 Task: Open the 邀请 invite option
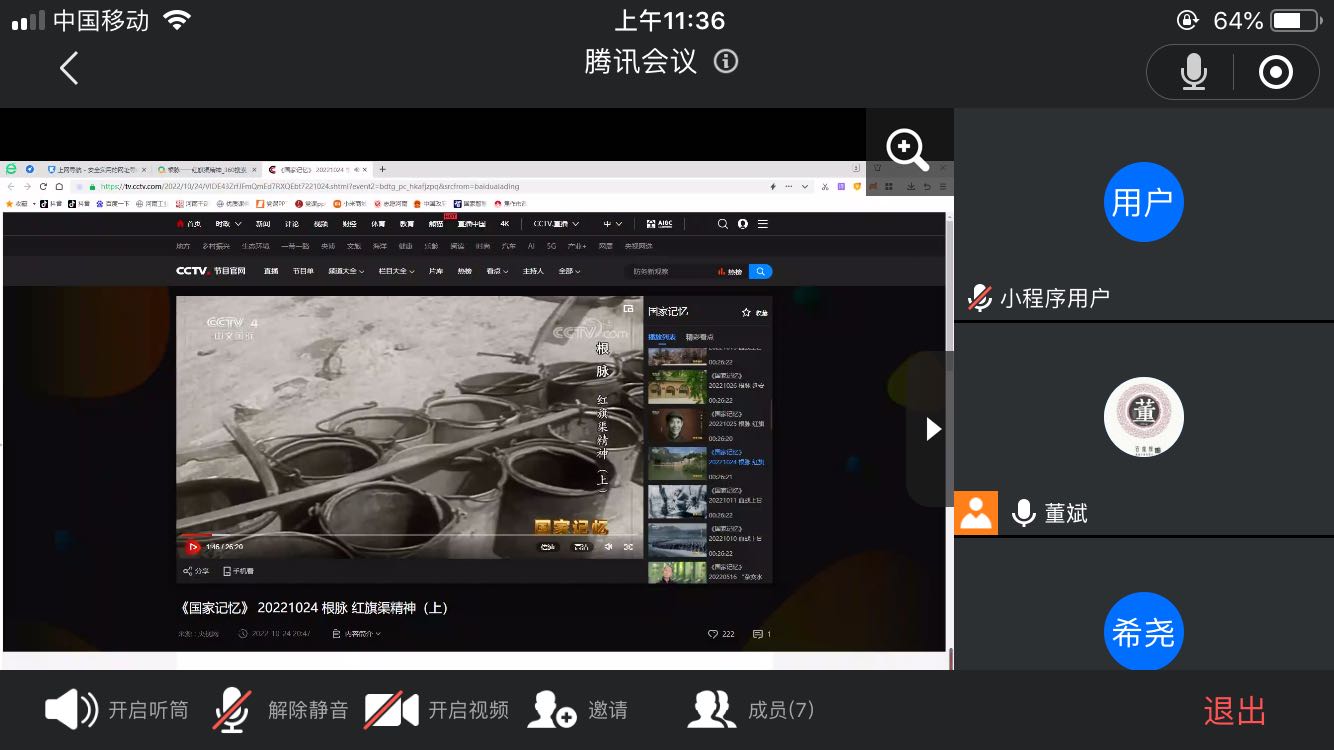[578, 710]
